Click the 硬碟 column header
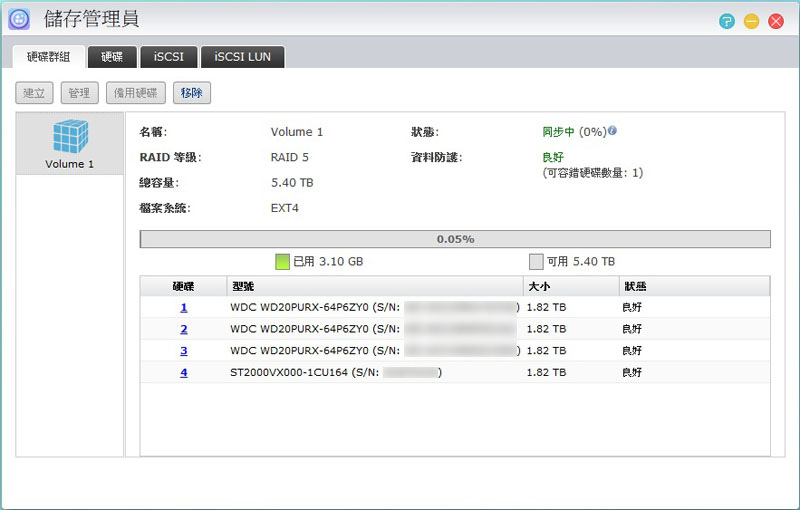Image resolution: width=800 pixels, height=510 pixels. tap(183, 286)
